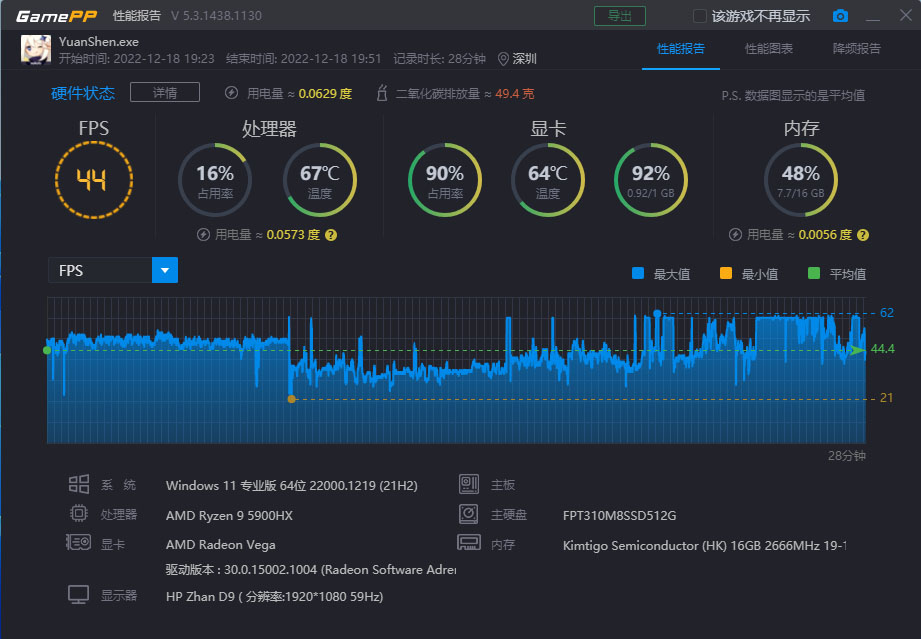This screenshot has height=639, width=921.
Task: Click the question mark beside memory power usage
Action: pyautogui.click(x=863, y=235)
